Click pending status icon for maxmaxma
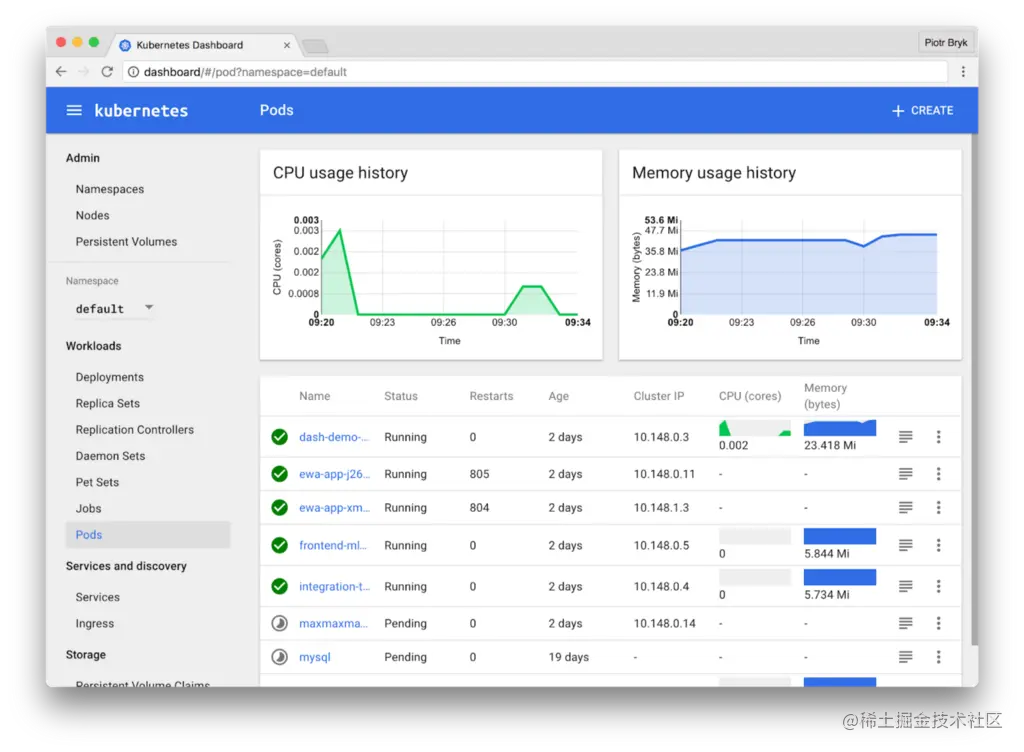Viewport: 1024px width, 752px height. click(x=280, y=623)
